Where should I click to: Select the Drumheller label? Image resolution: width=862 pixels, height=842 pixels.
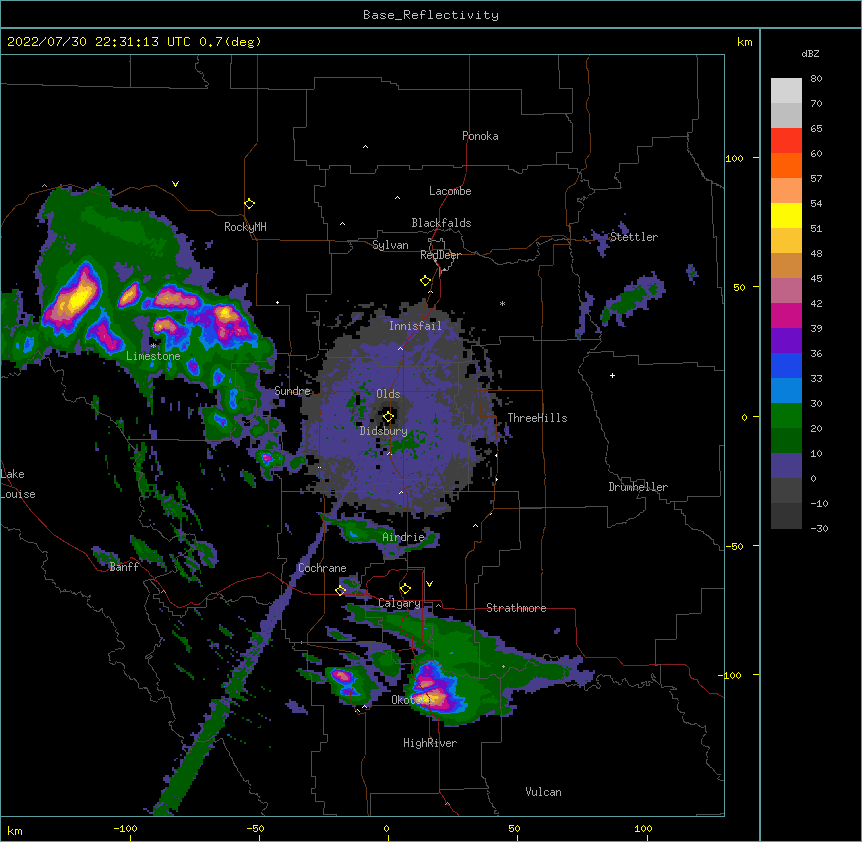point(638,487)
